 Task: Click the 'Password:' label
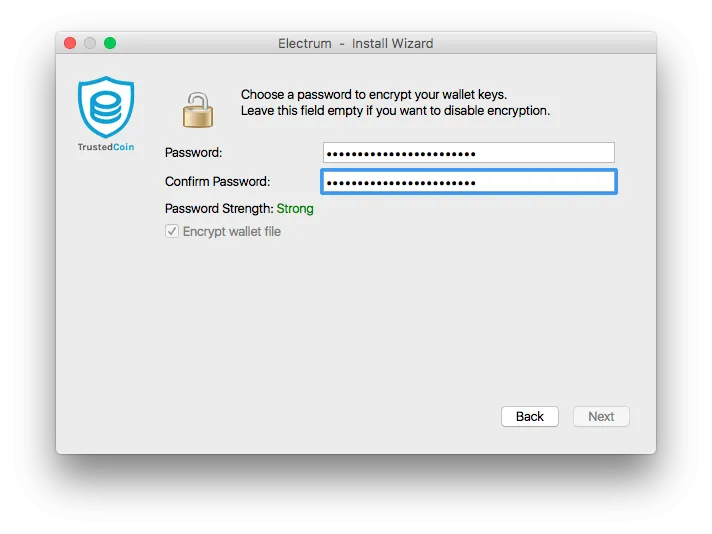pyautogui.click(x=193, y=153)
